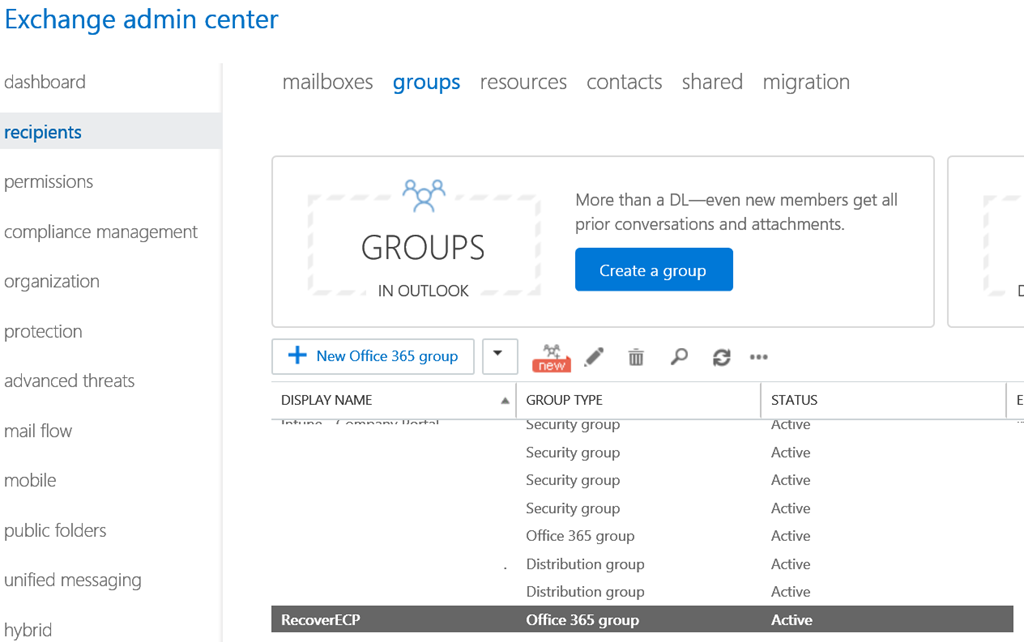Refresh the groups list
This screenshot has width=1024, height=642.
pyautogui.click(x=721, y=357)
